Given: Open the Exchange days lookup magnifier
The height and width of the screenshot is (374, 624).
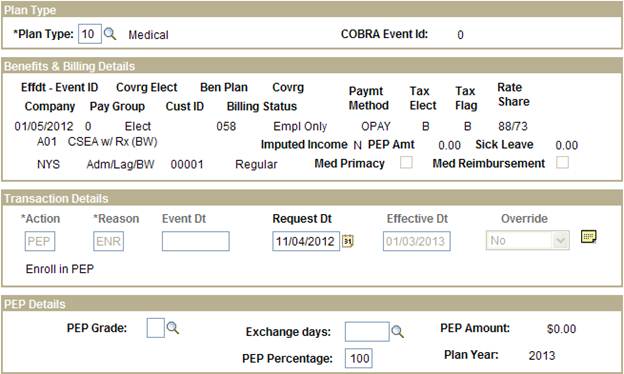Looking at the screenshot, I should coord(398,331).
